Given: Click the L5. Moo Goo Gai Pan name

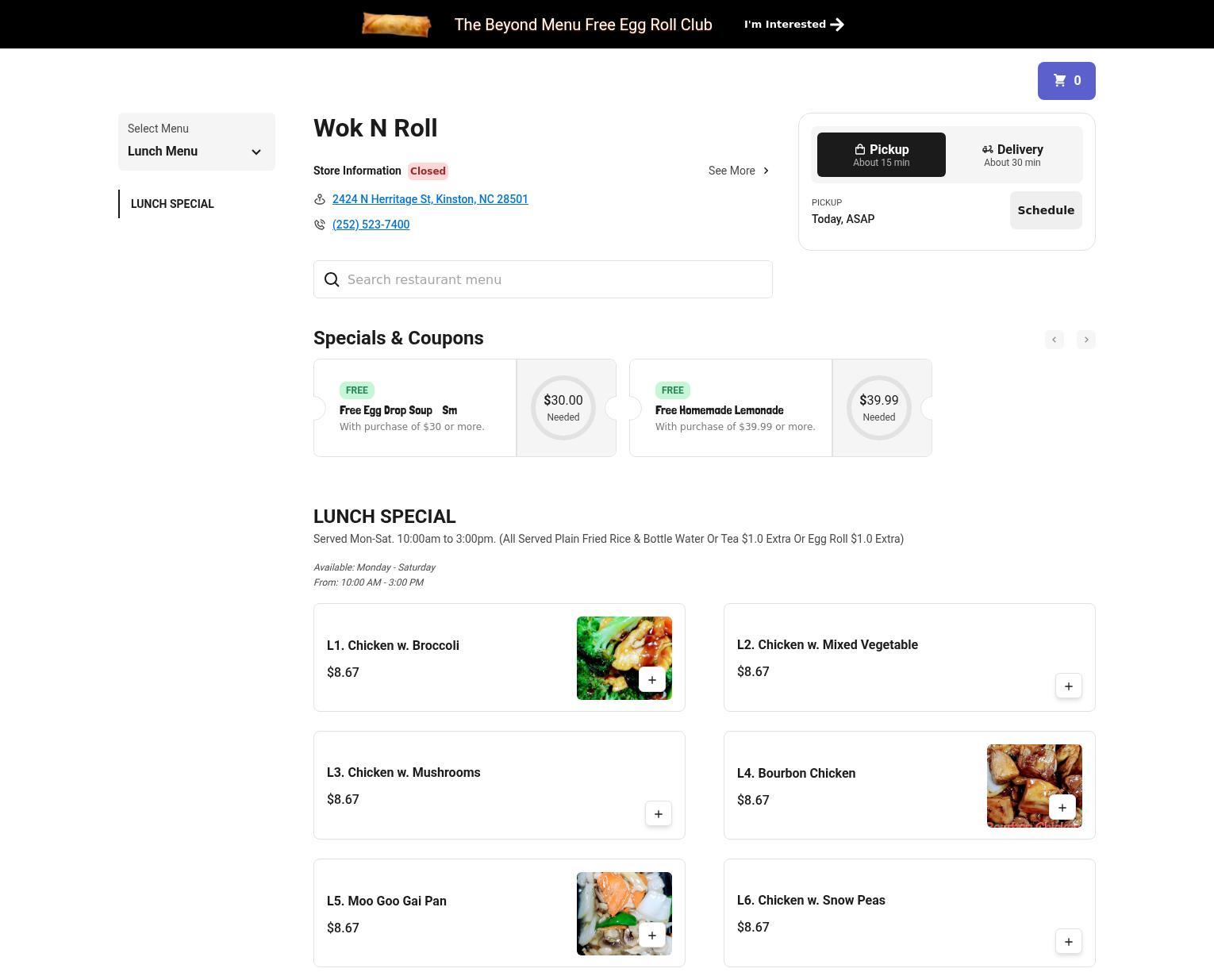Looking at the screenshot, I should [x=386, y=901].
